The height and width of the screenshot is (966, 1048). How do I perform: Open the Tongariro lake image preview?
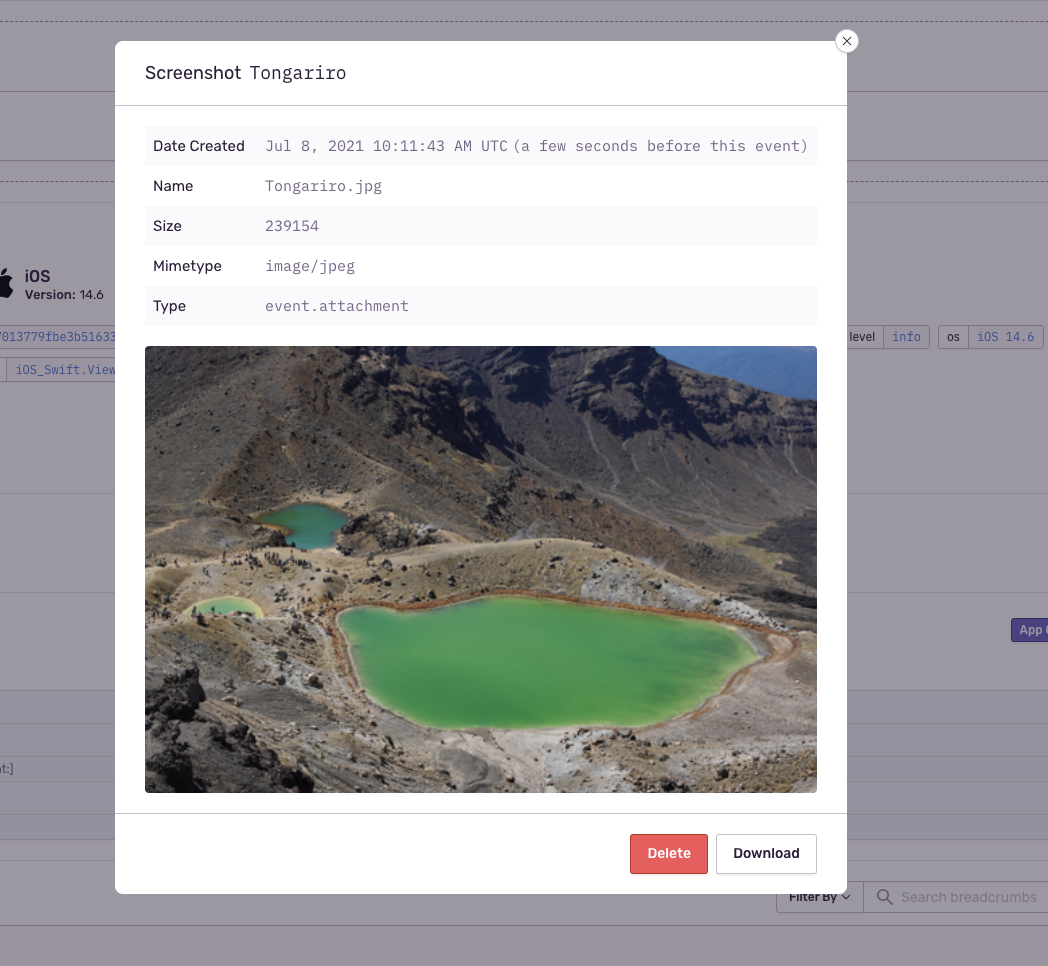(481, 570)
